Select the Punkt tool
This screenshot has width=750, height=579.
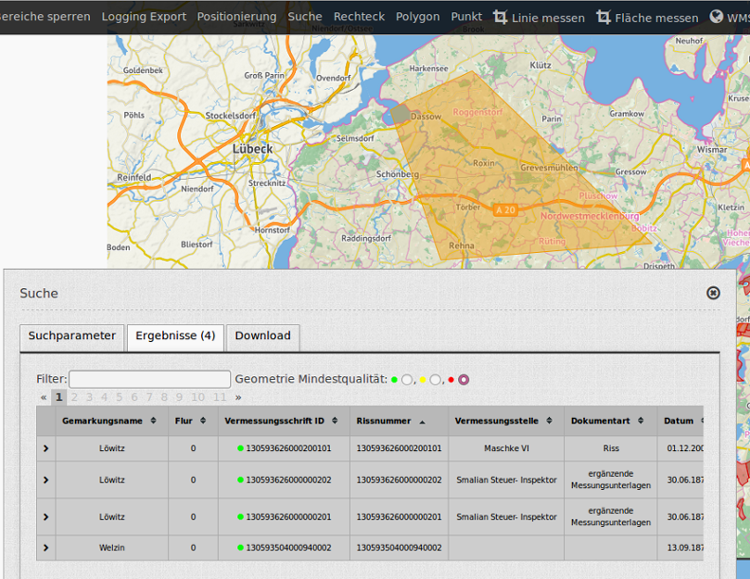click(466, 17)
